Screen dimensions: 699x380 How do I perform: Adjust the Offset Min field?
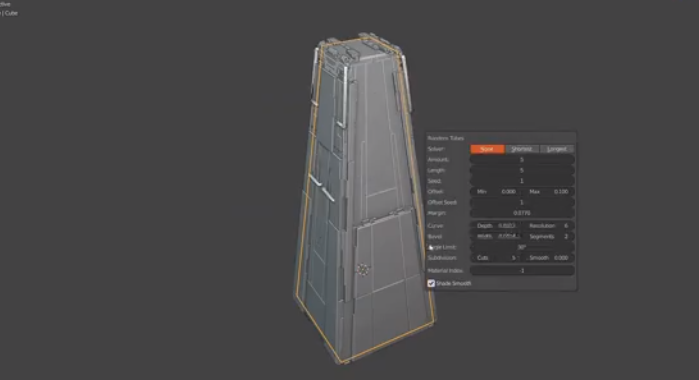click(496, 192)
